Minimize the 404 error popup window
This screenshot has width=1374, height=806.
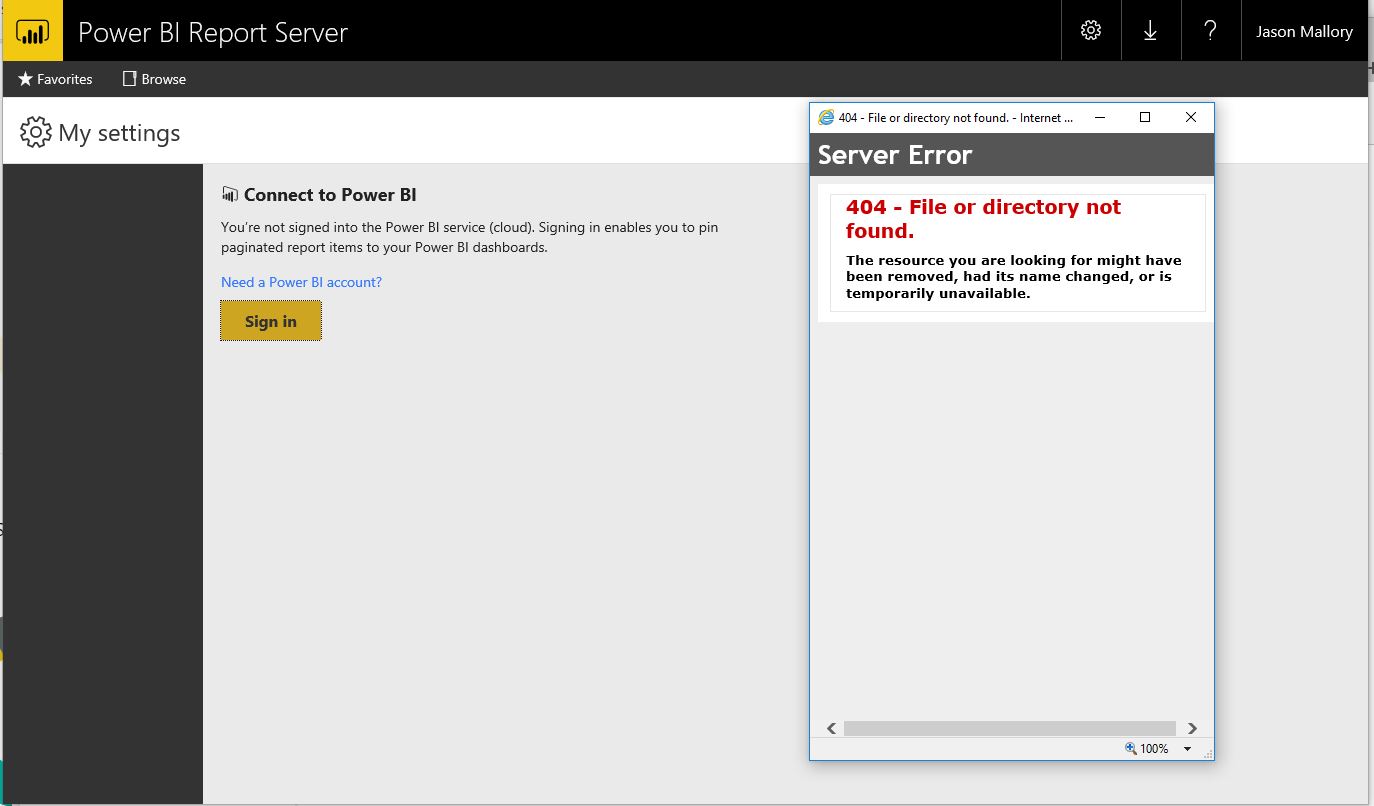[1100, 117]
